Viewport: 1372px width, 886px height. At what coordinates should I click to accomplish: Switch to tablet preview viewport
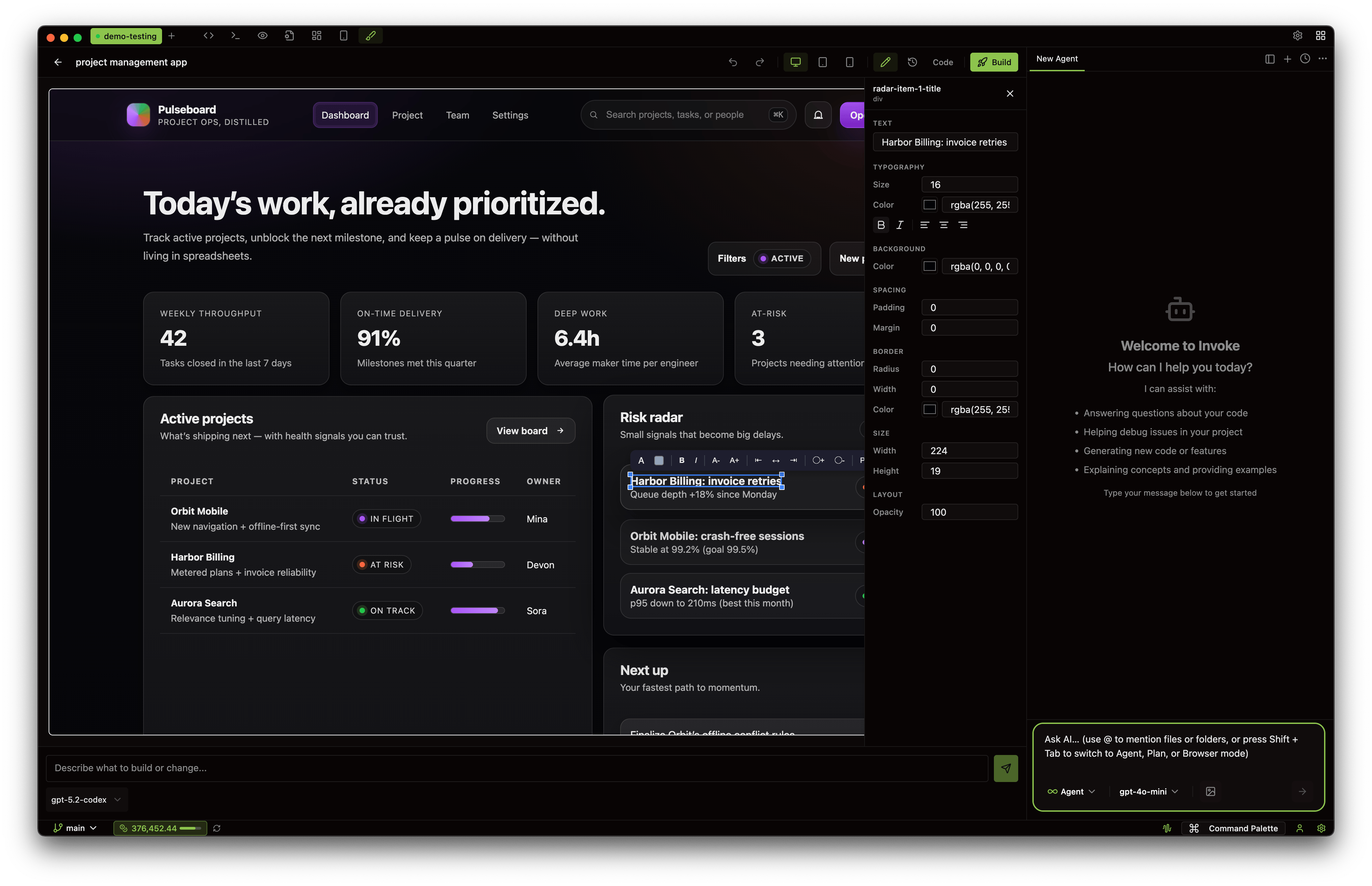point(822,62)
